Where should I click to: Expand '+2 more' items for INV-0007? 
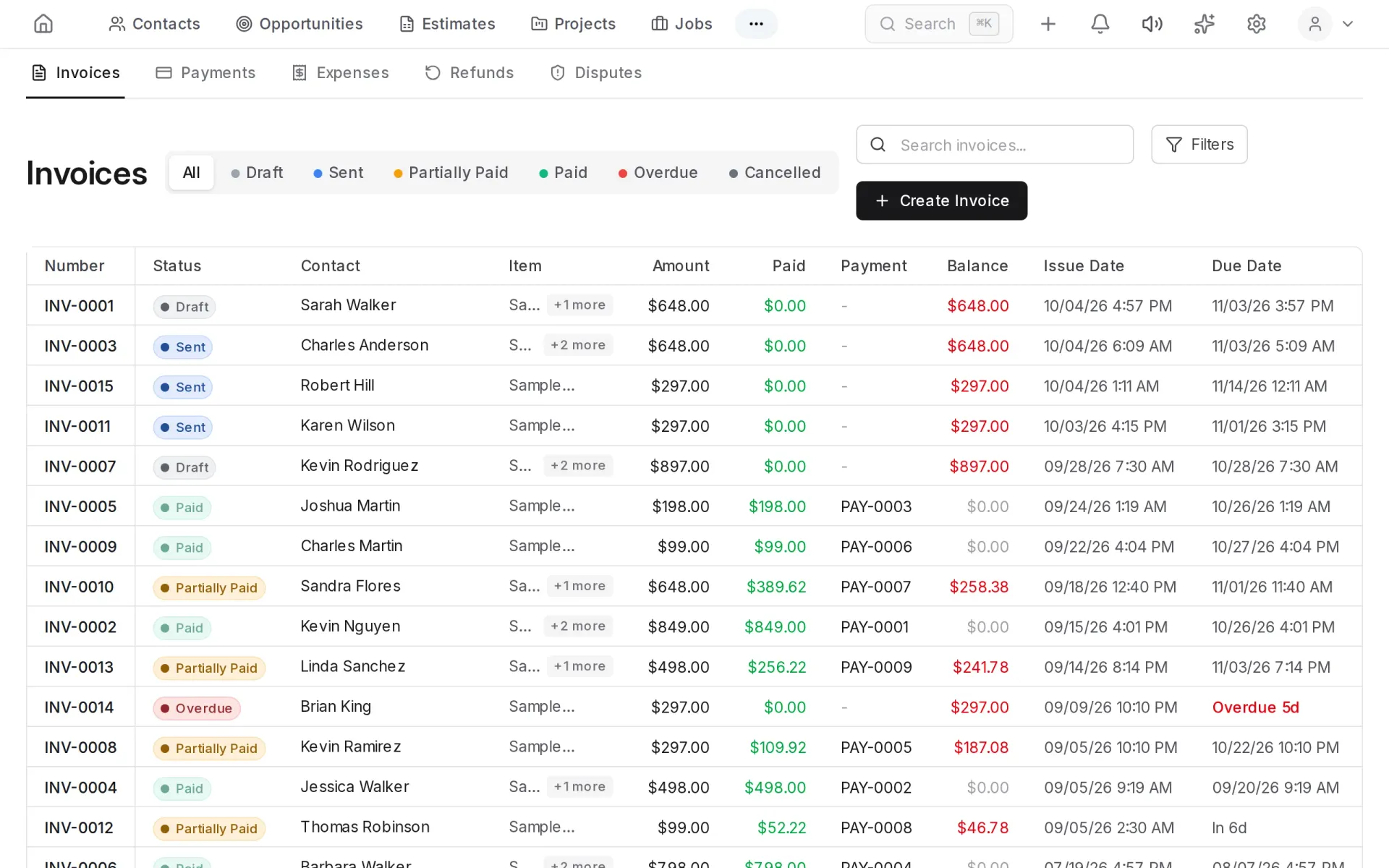578,466
